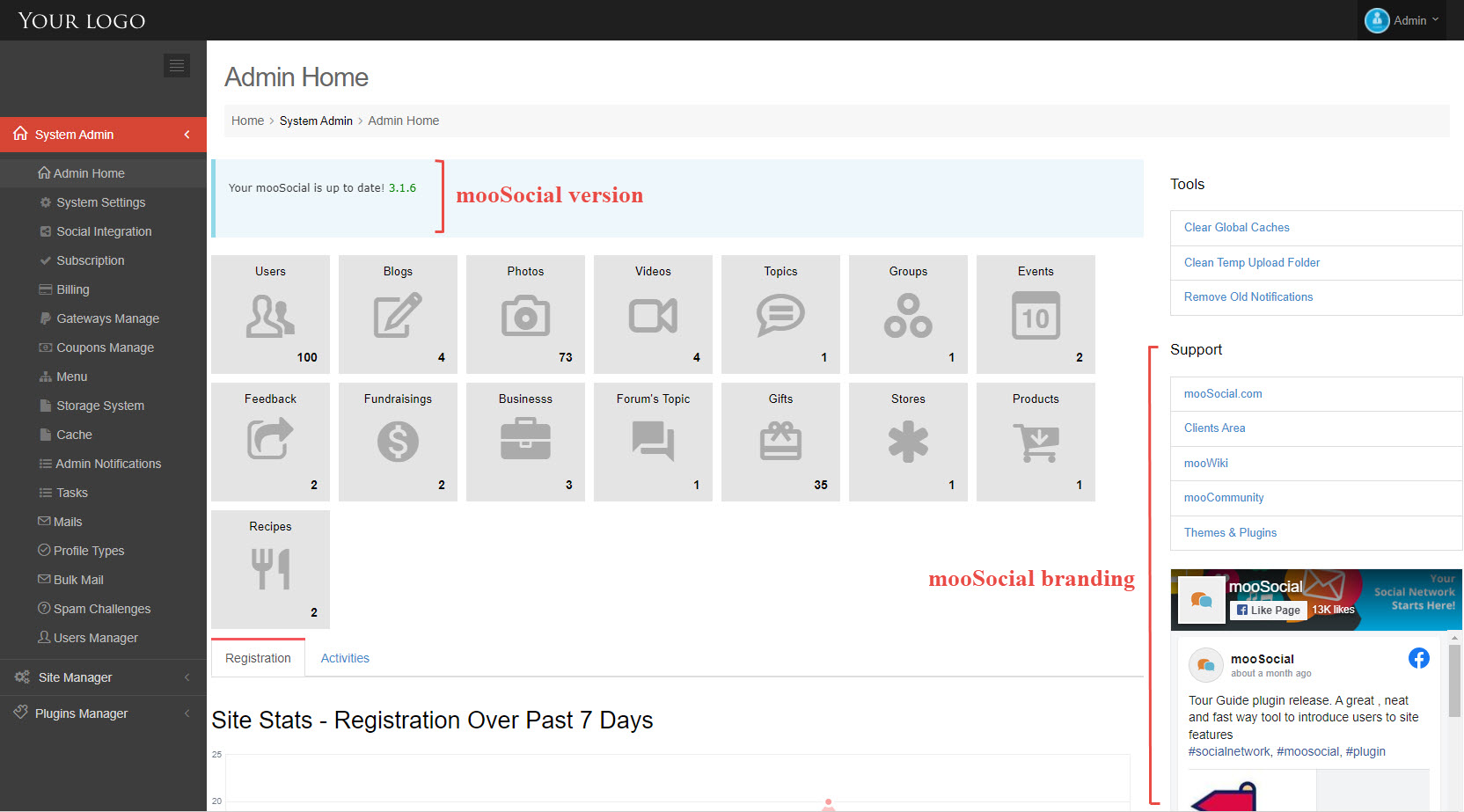Click the #socialnetwork hashtag link
Viewport: 1464px width, 812px height.
pyautogui.click(x=1229, y=751)
